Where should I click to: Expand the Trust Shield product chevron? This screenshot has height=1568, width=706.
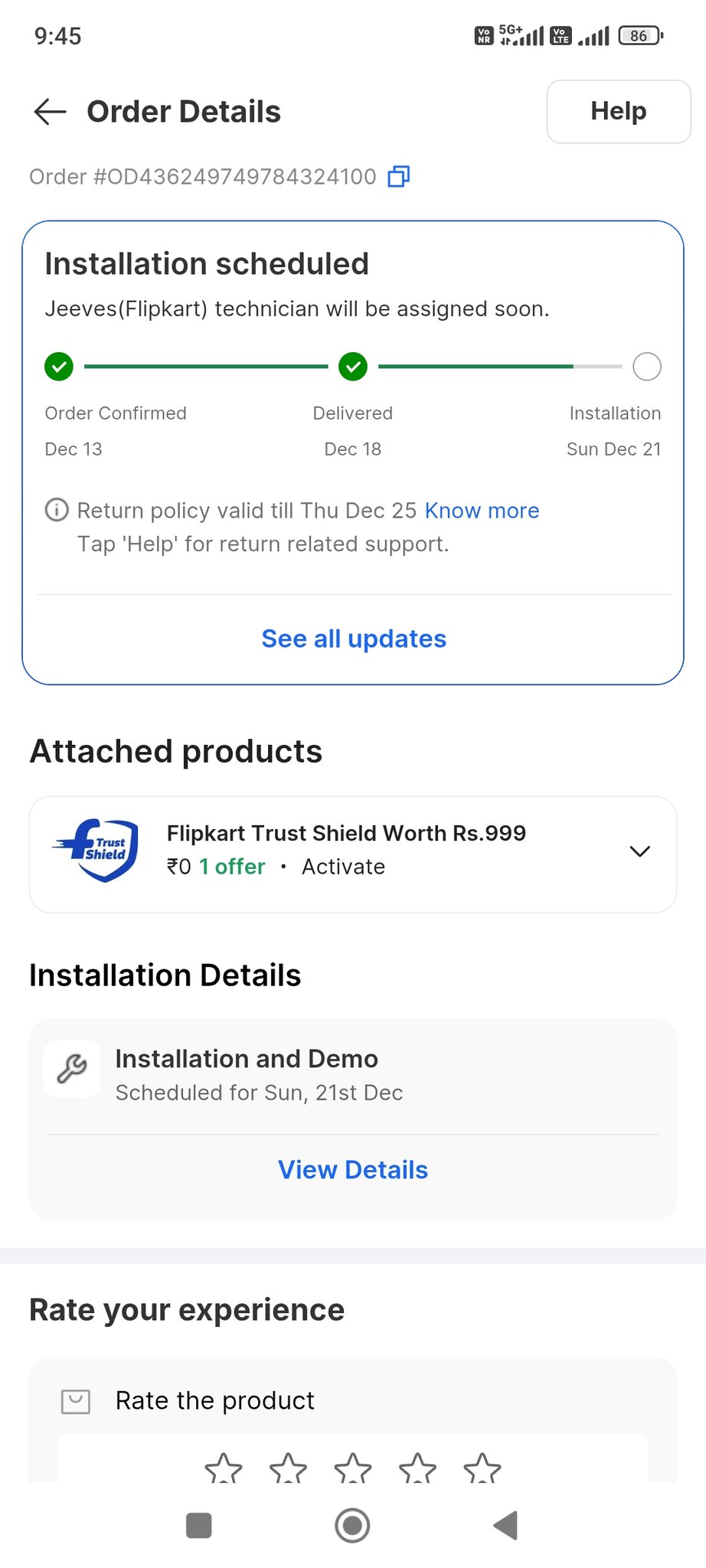[x=639, y=851]
